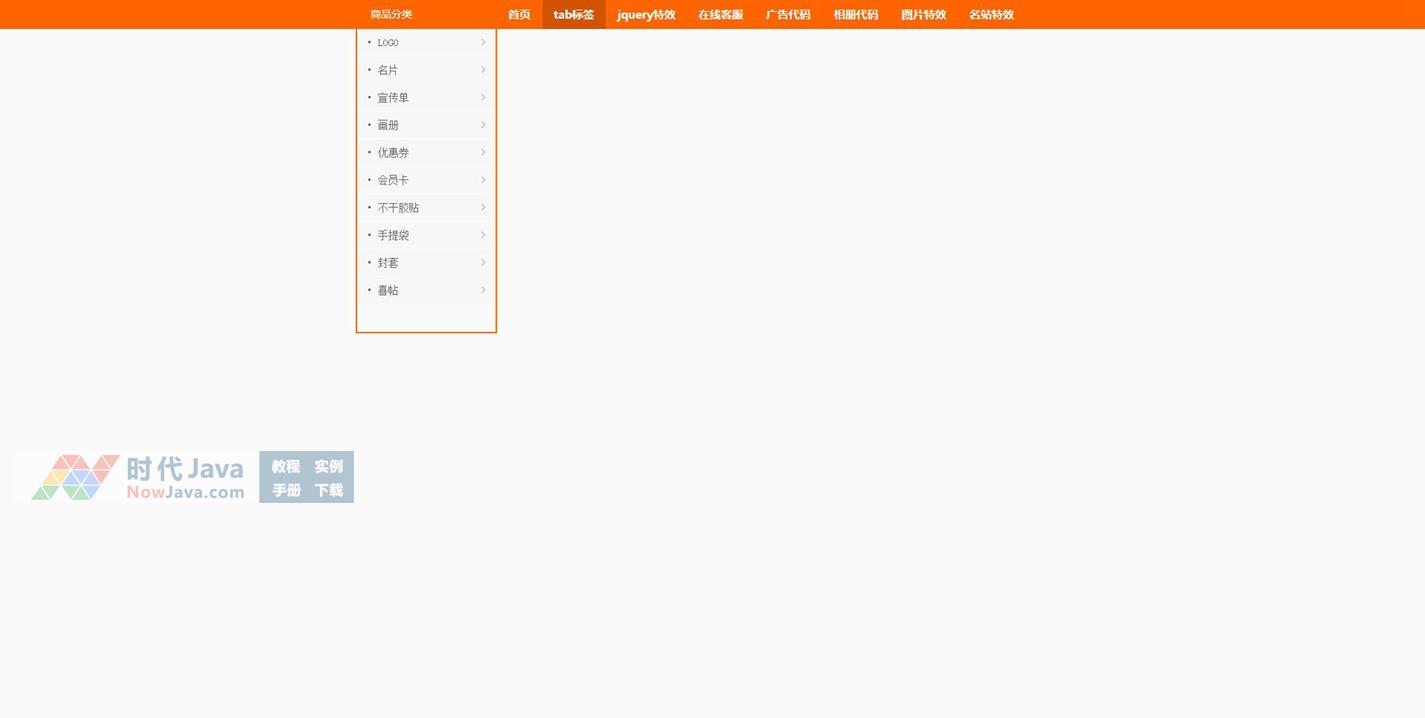Switch to the 图片特效 section

pos(923,14)
